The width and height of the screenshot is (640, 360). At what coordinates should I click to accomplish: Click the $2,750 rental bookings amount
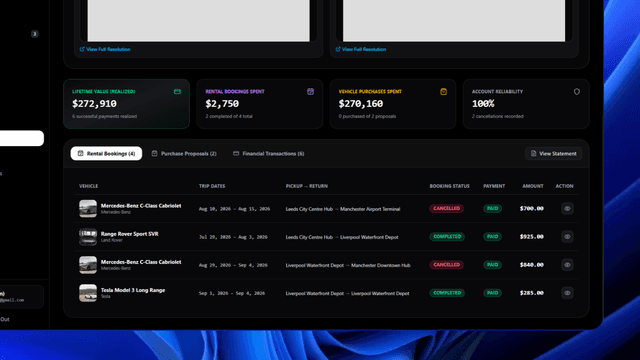point(222,104)
